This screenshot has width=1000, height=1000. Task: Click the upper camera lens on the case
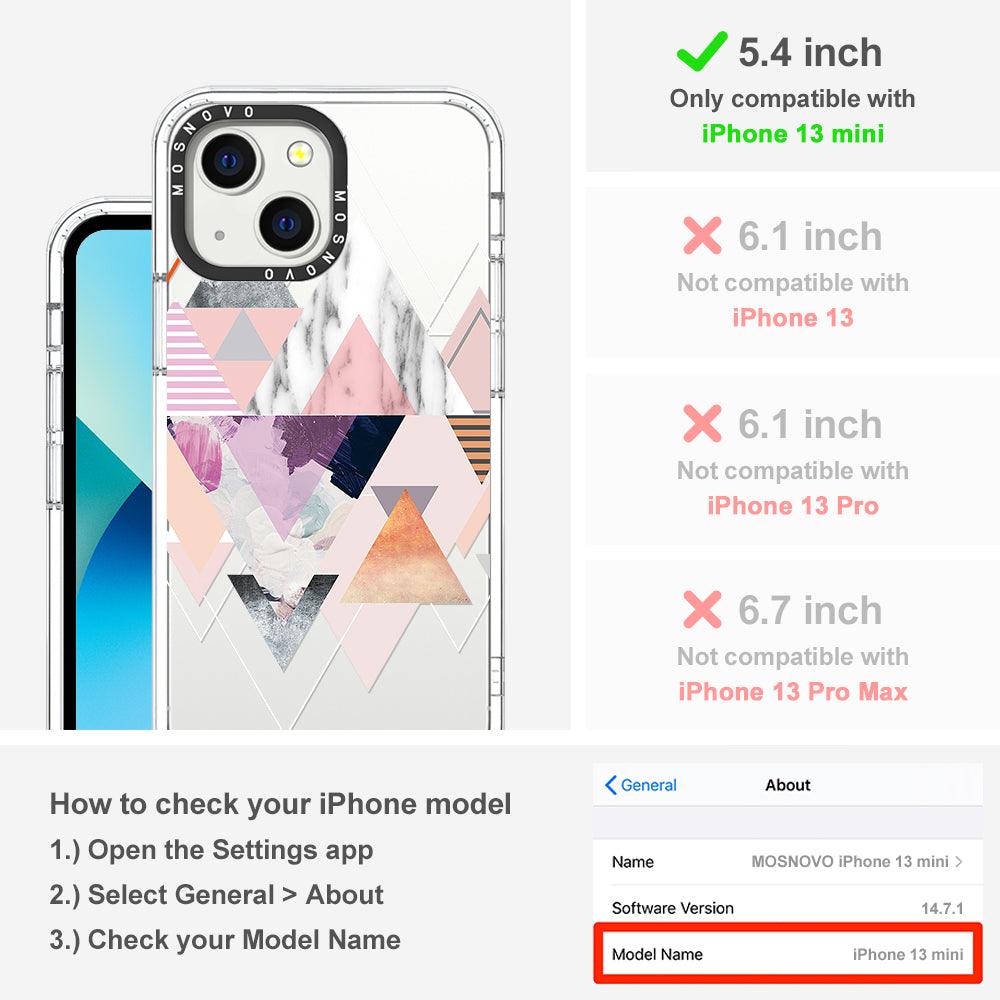click(x=229, y=161)
